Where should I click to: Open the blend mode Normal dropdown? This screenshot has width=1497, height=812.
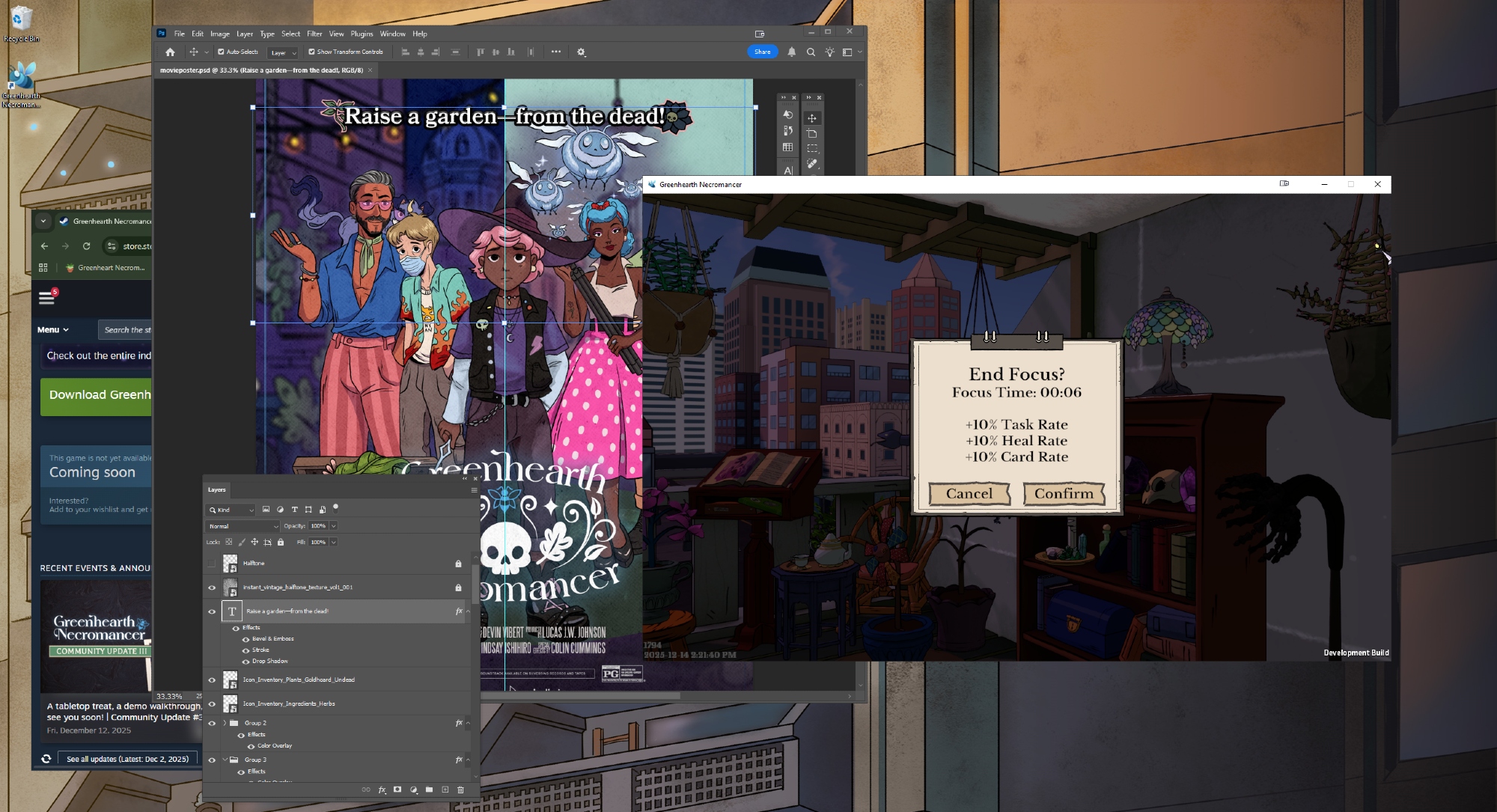pos(243,526)
